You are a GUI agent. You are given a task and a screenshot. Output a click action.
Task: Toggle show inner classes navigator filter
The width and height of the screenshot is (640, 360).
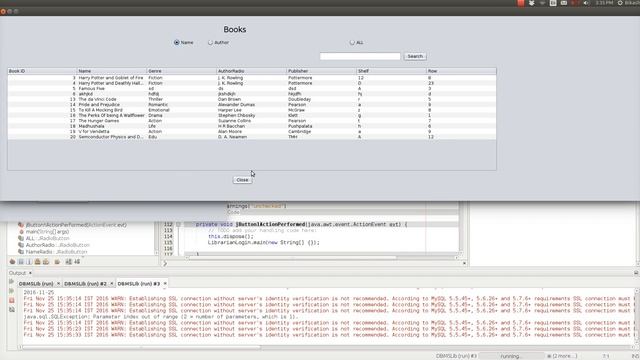click(57, 262)
